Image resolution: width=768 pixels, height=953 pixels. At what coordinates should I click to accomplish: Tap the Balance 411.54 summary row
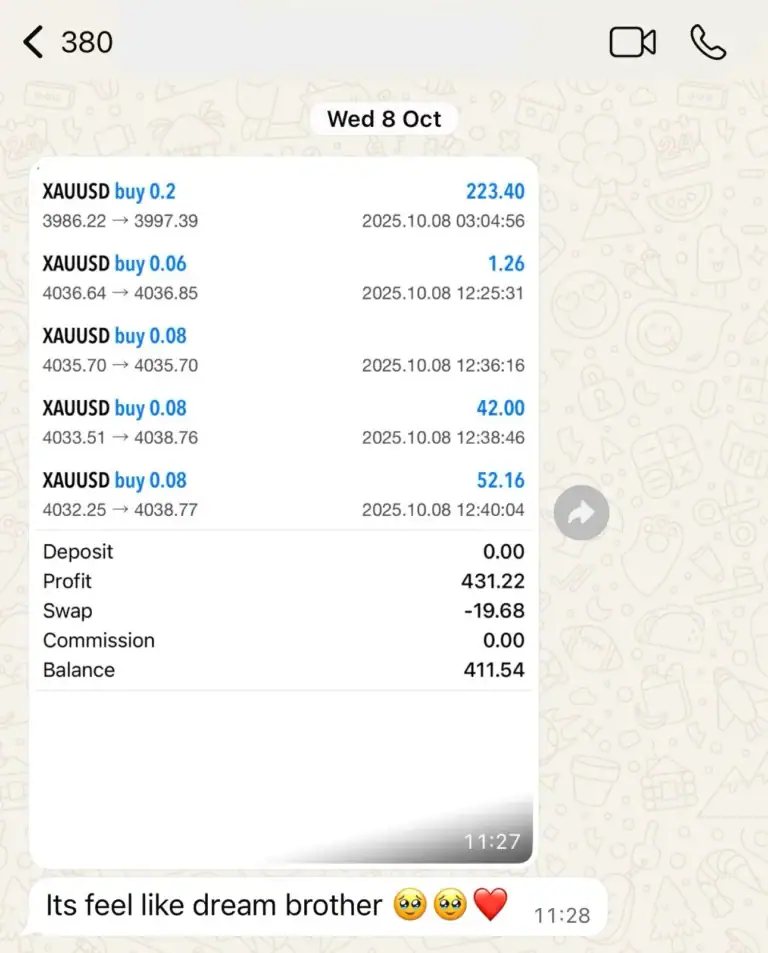pyautogui.click(x=283, y=670)
